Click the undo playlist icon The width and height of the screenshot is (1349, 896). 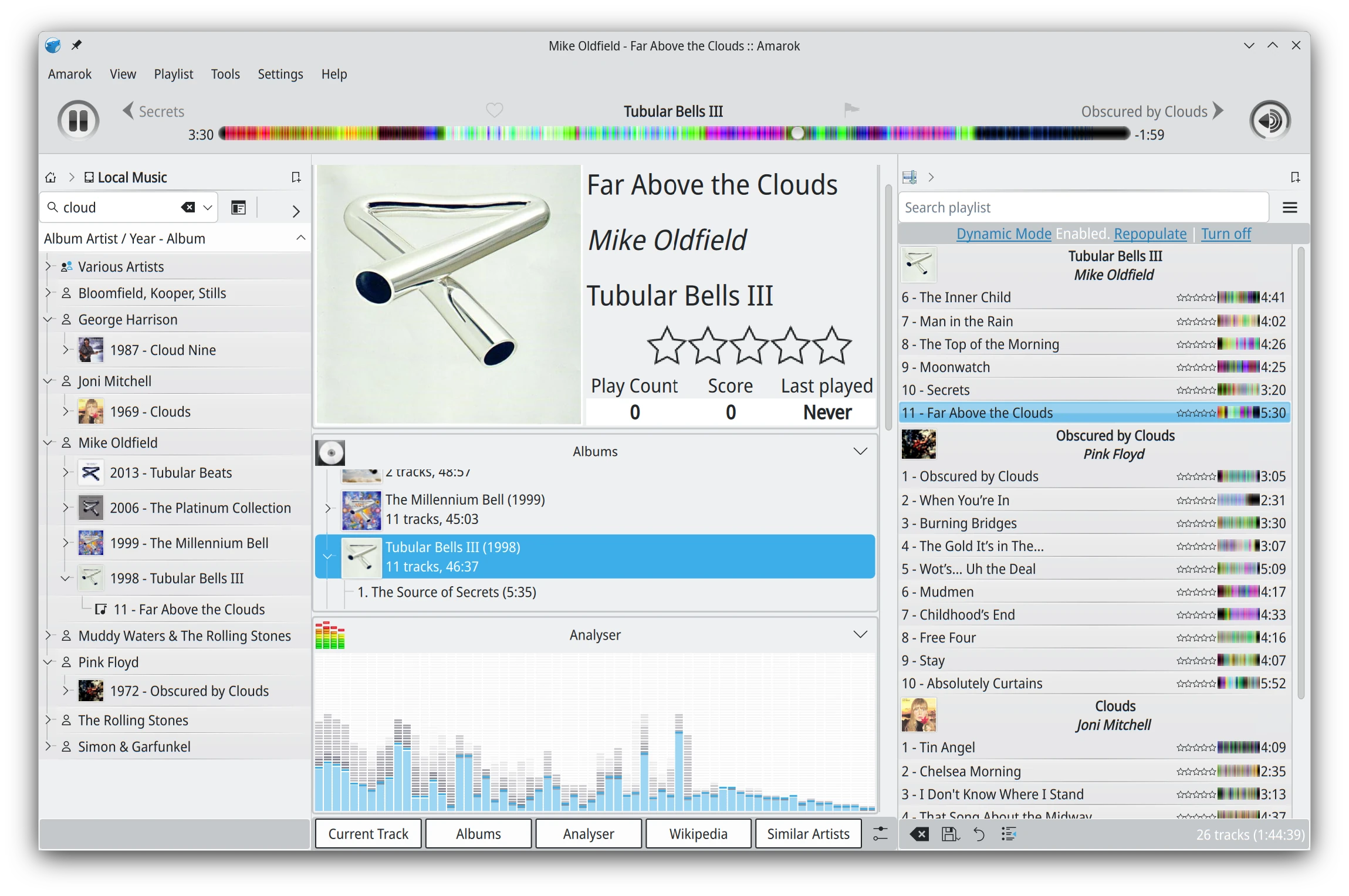click(x=979, y=834)
